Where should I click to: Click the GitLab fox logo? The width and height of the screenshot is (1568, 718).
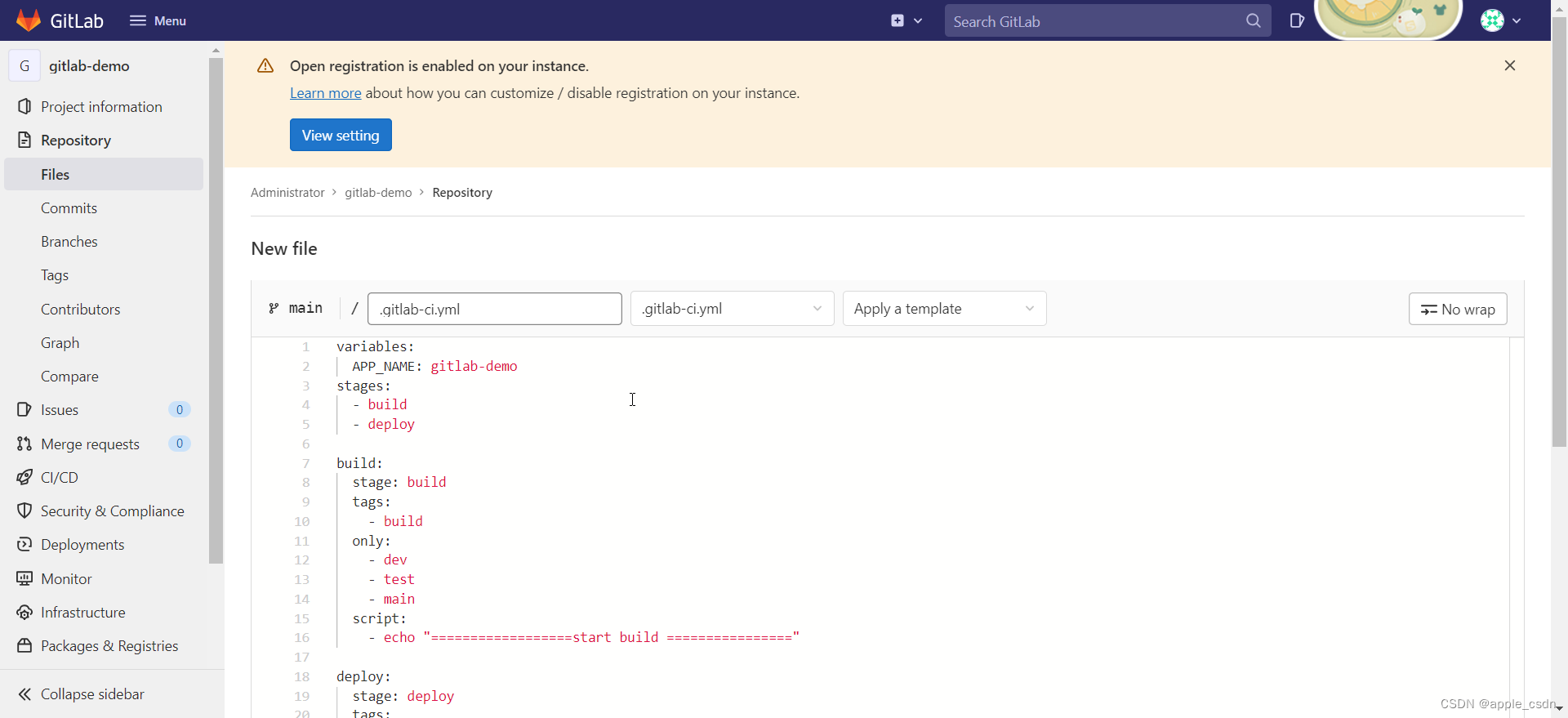coord(29,20)
